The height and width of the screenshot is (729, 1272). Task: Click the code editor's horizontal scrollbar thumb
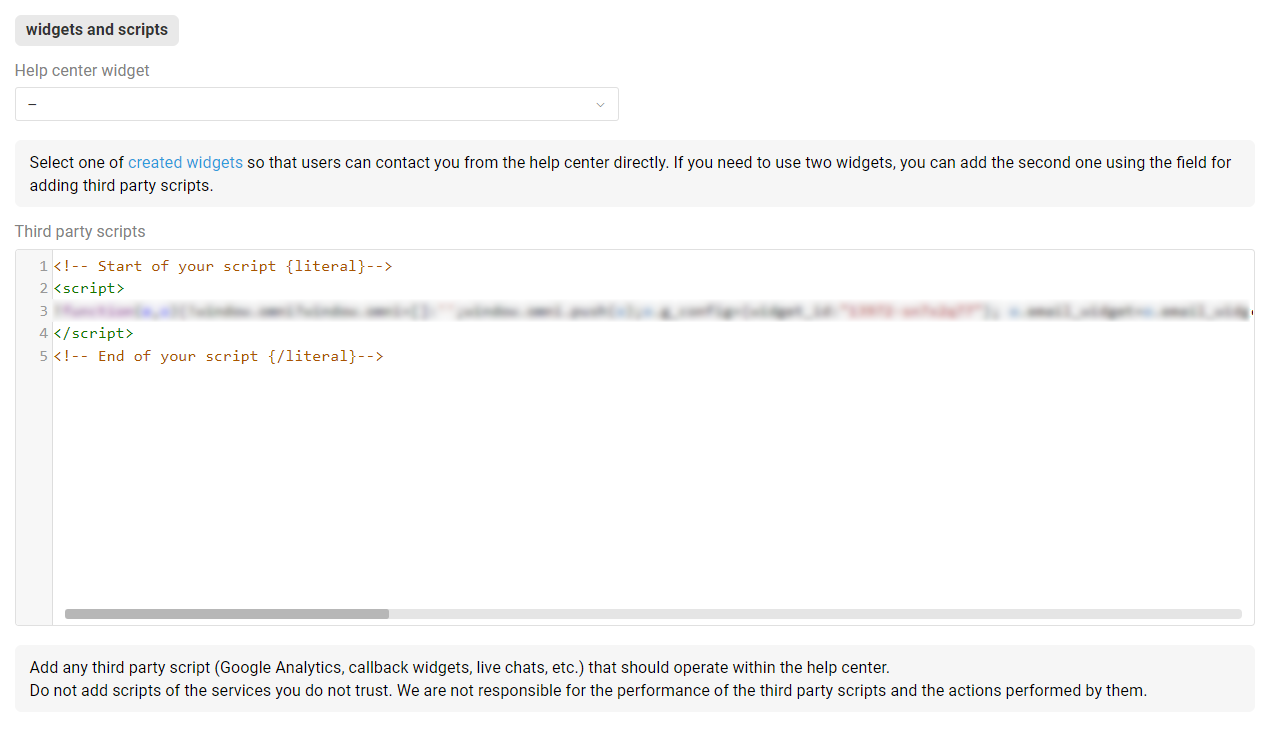coord(227,614)
